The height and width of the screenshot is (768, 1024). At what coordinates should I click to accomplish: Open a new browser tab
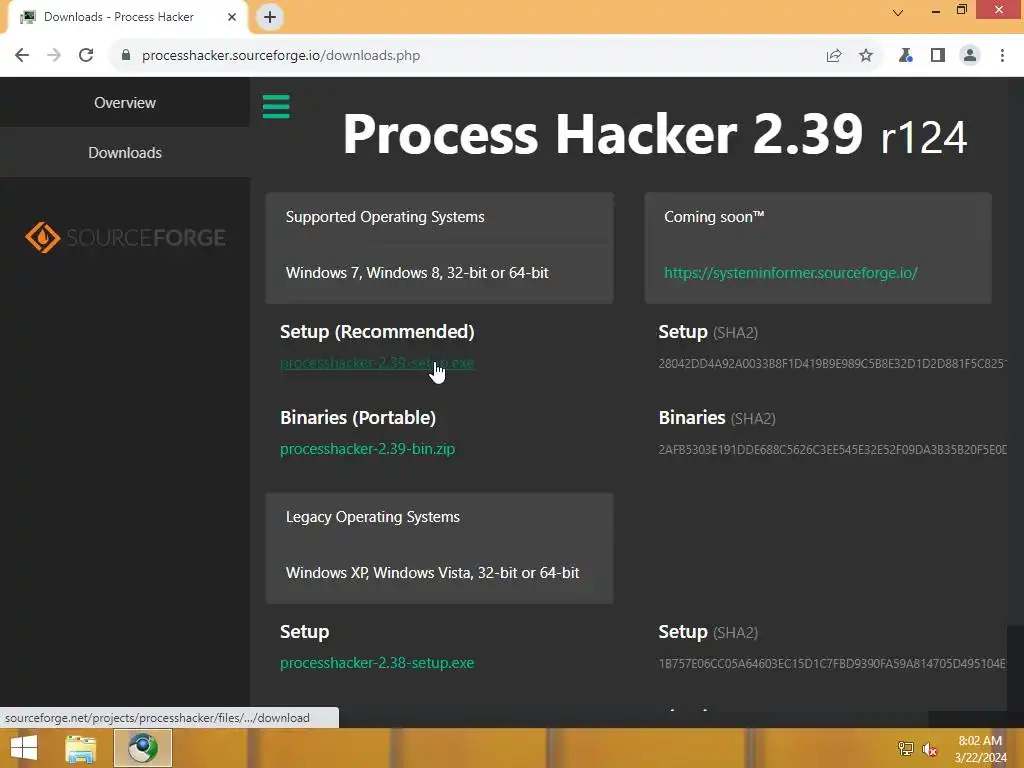[270, 17]
